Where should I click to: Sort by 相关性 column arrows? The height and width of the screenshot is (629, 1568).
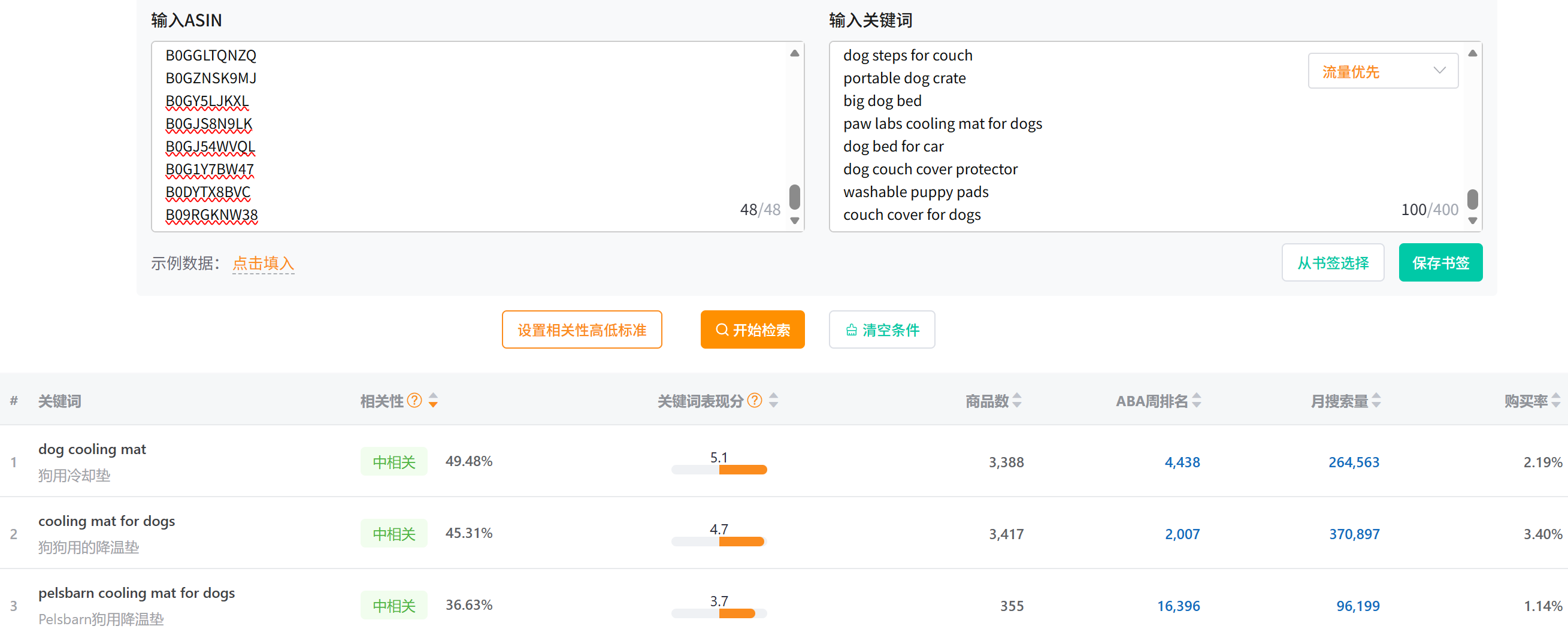click(x=434, y=400)
